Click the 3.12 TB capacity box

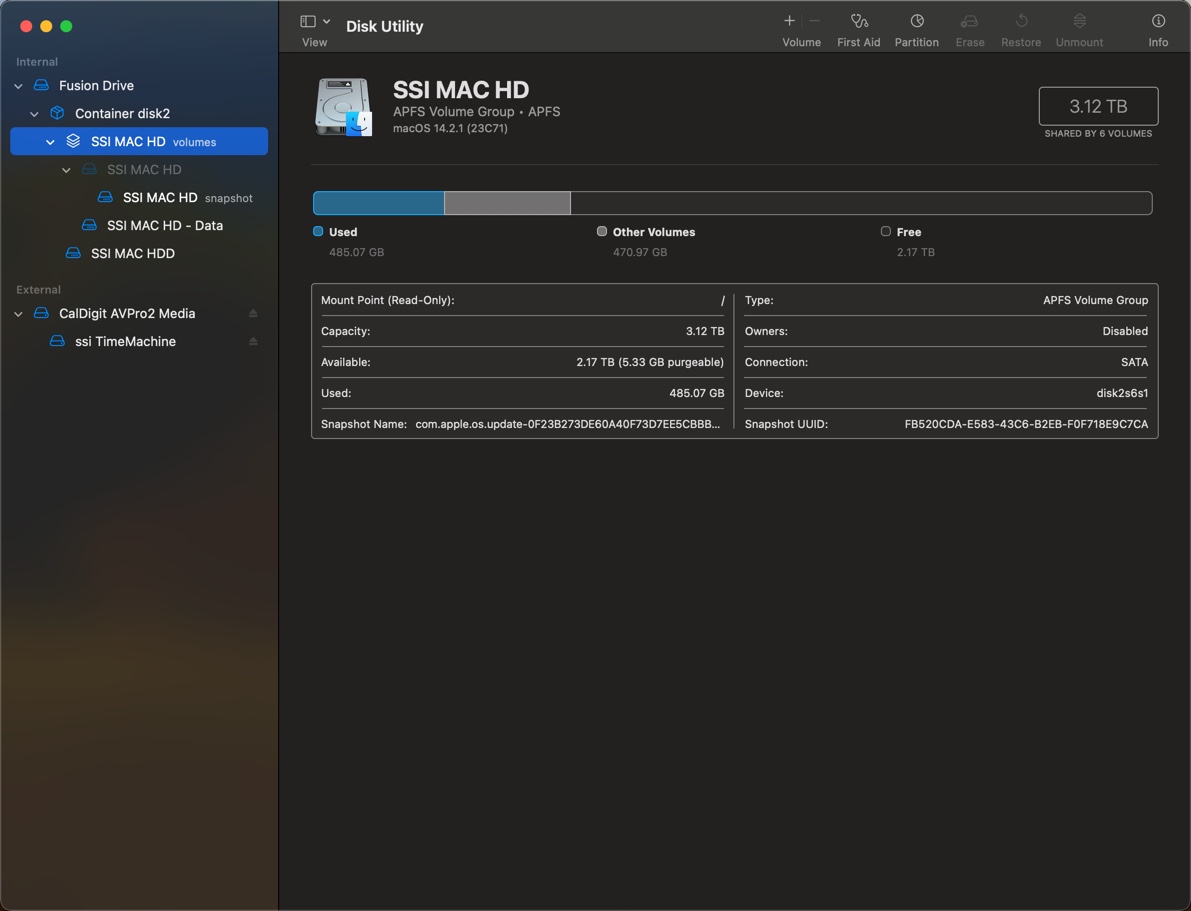click(x=1098, y=106)
